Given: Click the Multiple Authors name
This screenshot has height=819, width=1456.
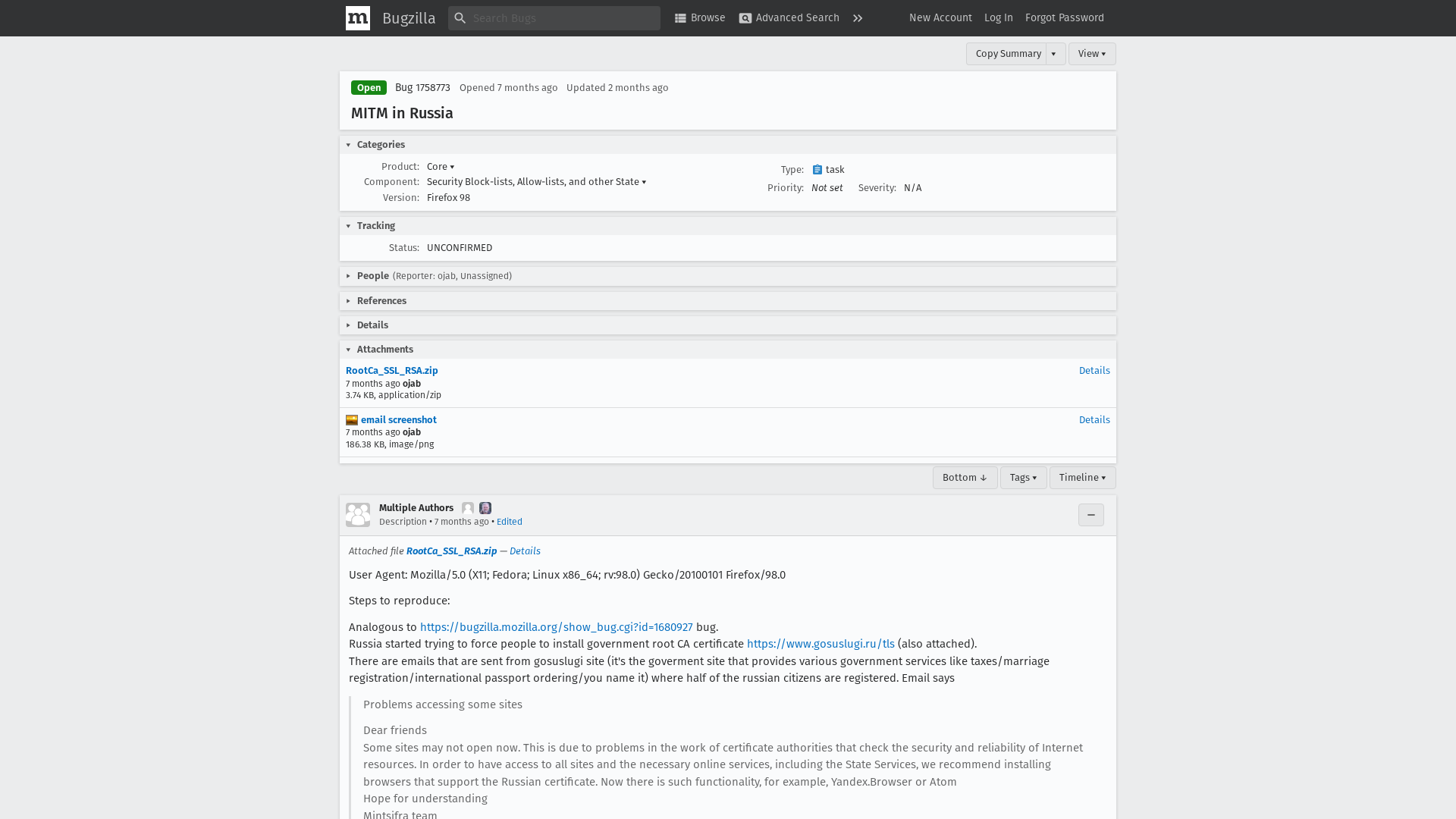Looking at the screenshot, I should (416, 508).
